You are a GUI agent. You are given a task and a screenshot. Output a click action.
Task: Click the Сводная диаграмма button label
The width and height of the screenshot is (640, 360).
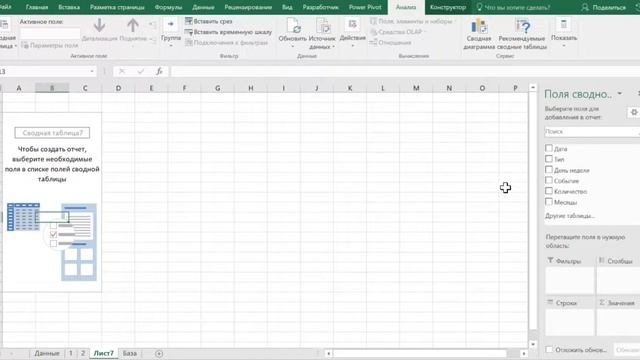tap(479, 42)
